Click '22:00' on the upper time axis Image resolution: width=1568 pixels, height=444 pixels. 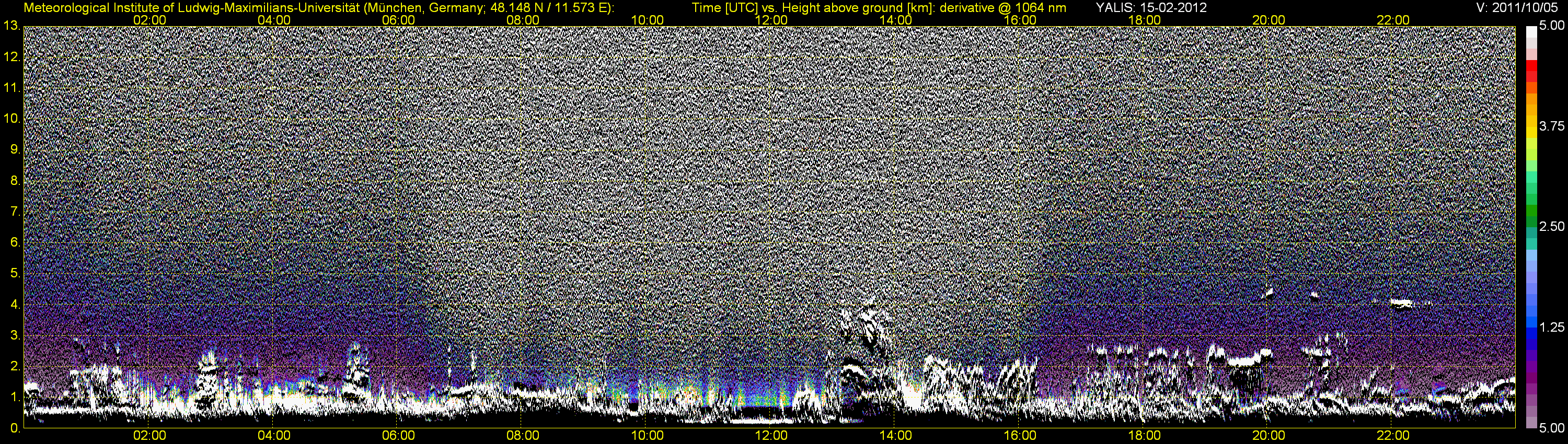click(x=1393, y=20)
